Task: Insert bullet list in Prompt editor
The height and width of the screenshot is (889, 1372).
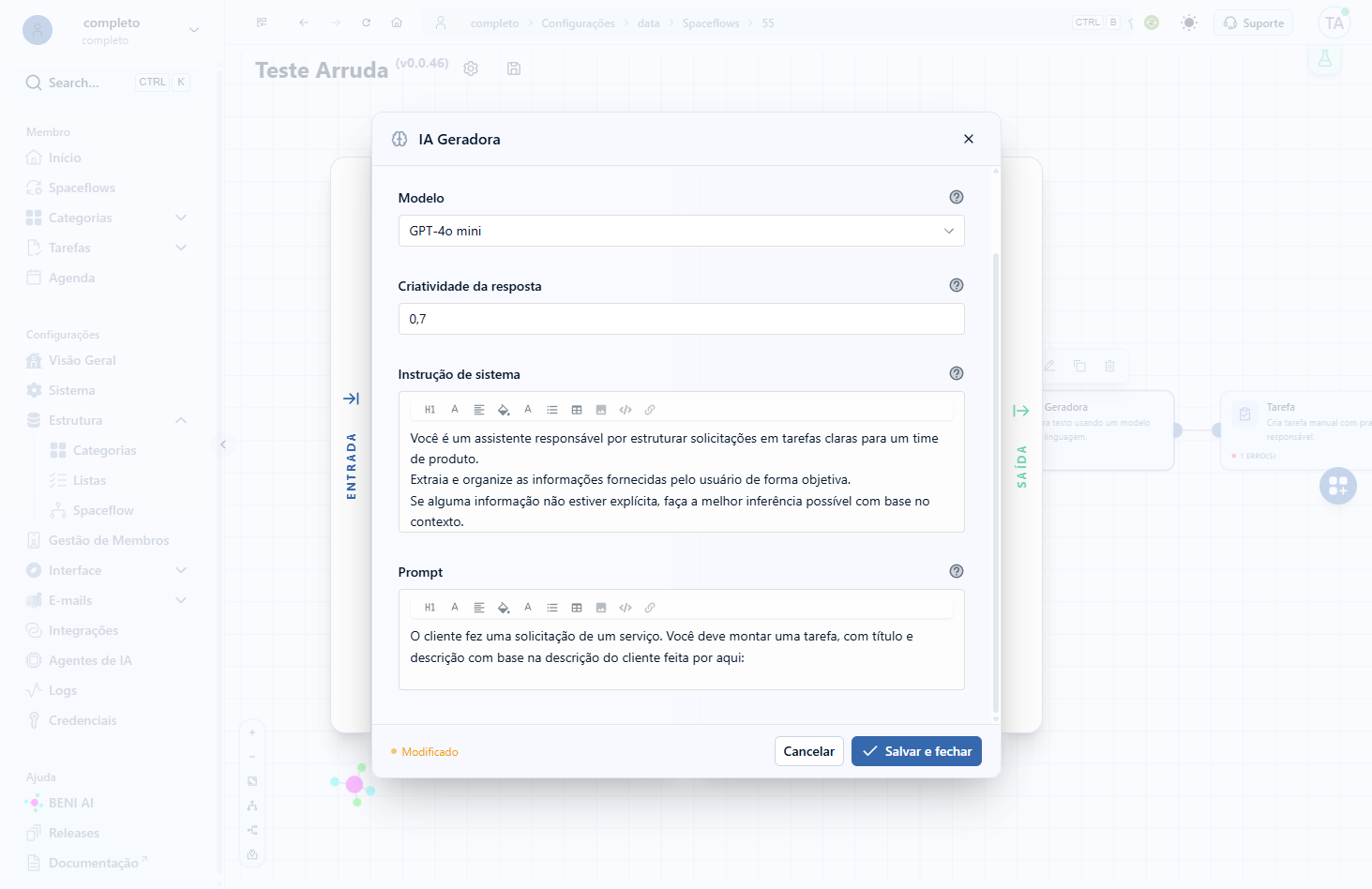Action: 552,608
